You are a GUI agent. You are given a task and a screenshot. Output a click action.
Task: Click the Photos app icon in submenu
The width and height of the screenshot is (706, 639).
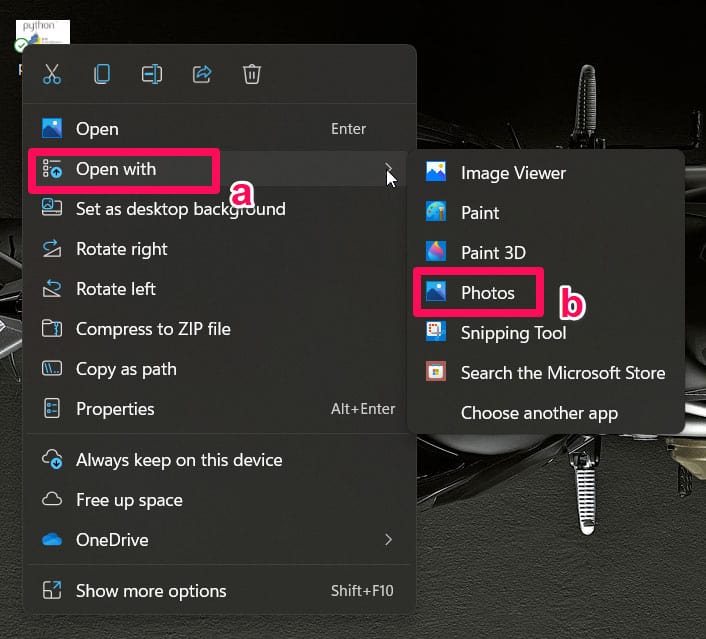[x=436, y=291]
